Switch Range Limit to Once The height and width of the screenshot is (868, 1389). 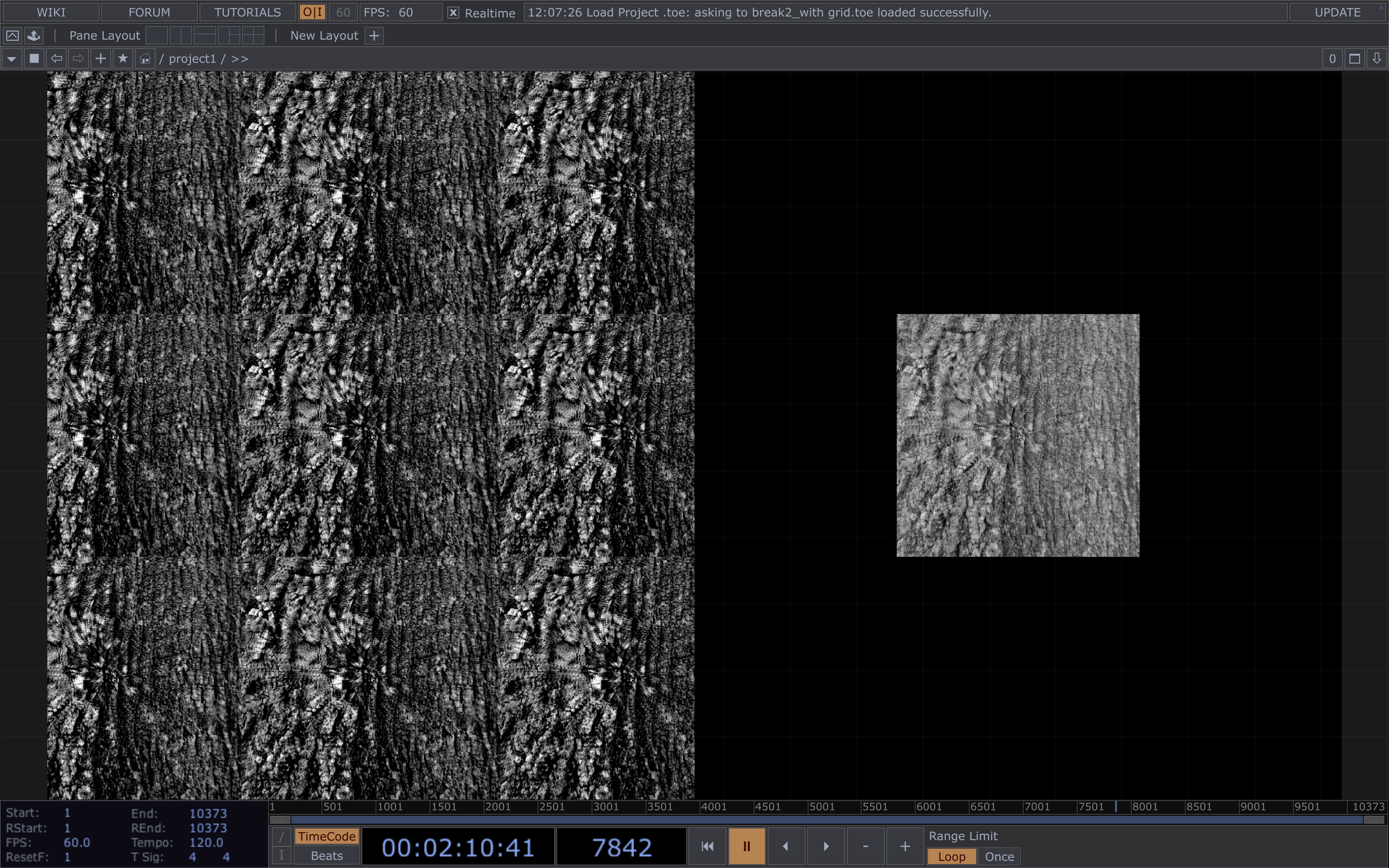pyautogui.click(x=999, y=856)
